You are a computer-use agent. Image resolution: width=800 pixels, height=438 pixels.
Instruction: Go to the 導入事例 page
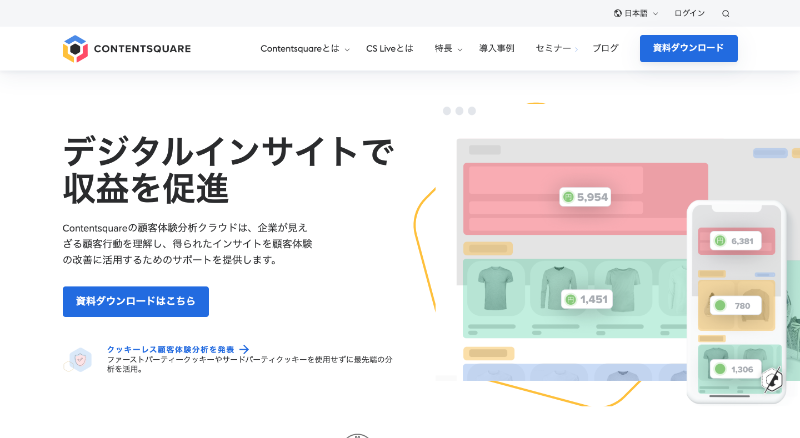(x=496, y=48)
